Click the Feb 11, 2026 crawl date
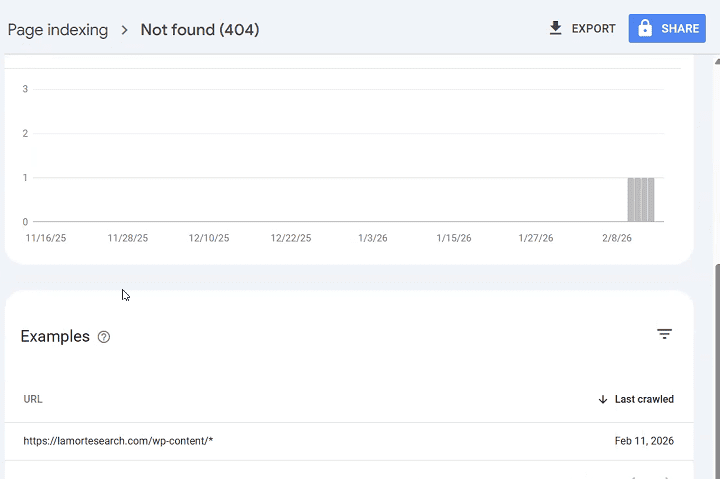Viewport: 720px width, 479px height. [x=644, y=441]
